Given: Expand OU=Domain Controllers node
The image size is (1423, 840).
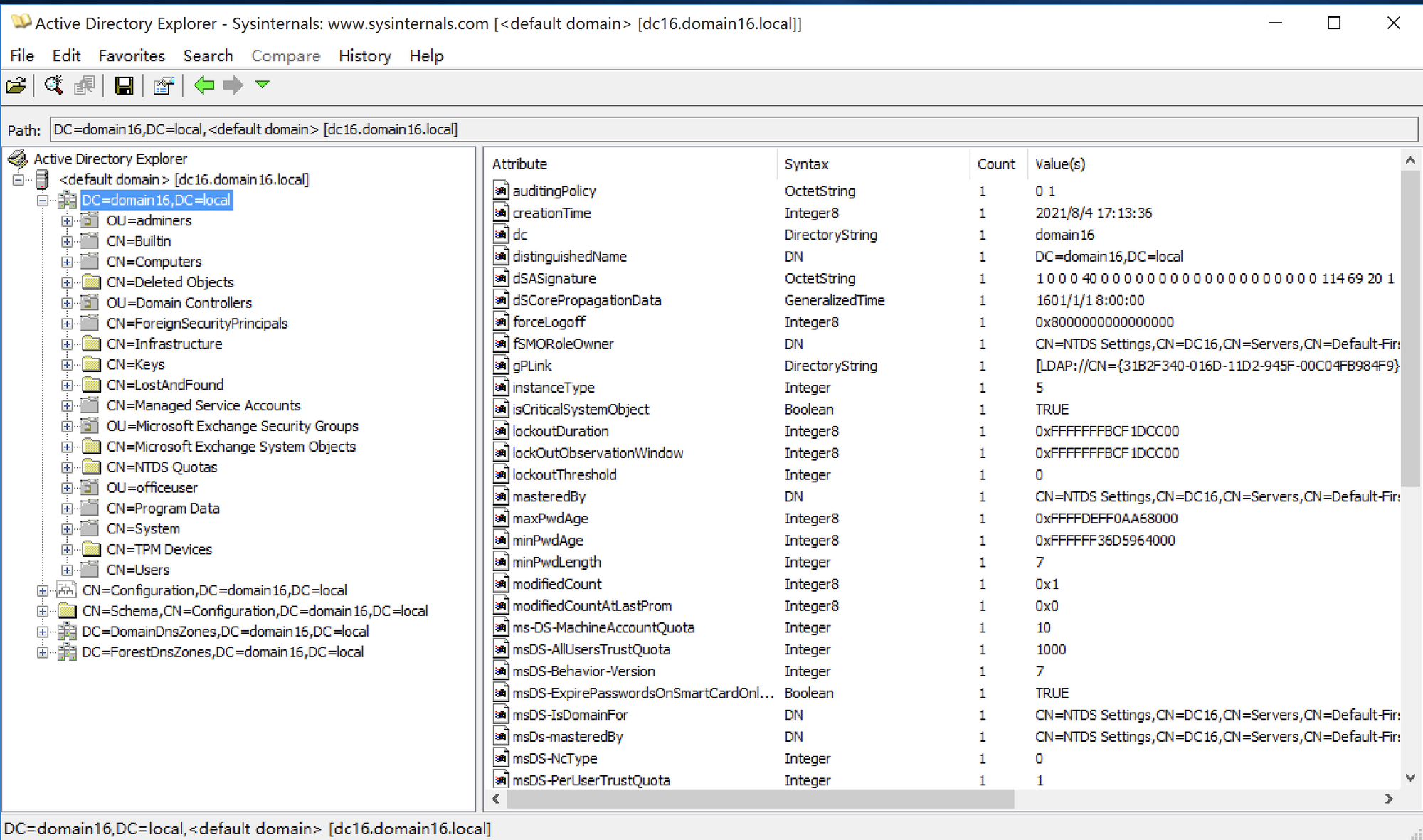Looking at the screenshot, I should pyautogui.click(x=67, y=303).
